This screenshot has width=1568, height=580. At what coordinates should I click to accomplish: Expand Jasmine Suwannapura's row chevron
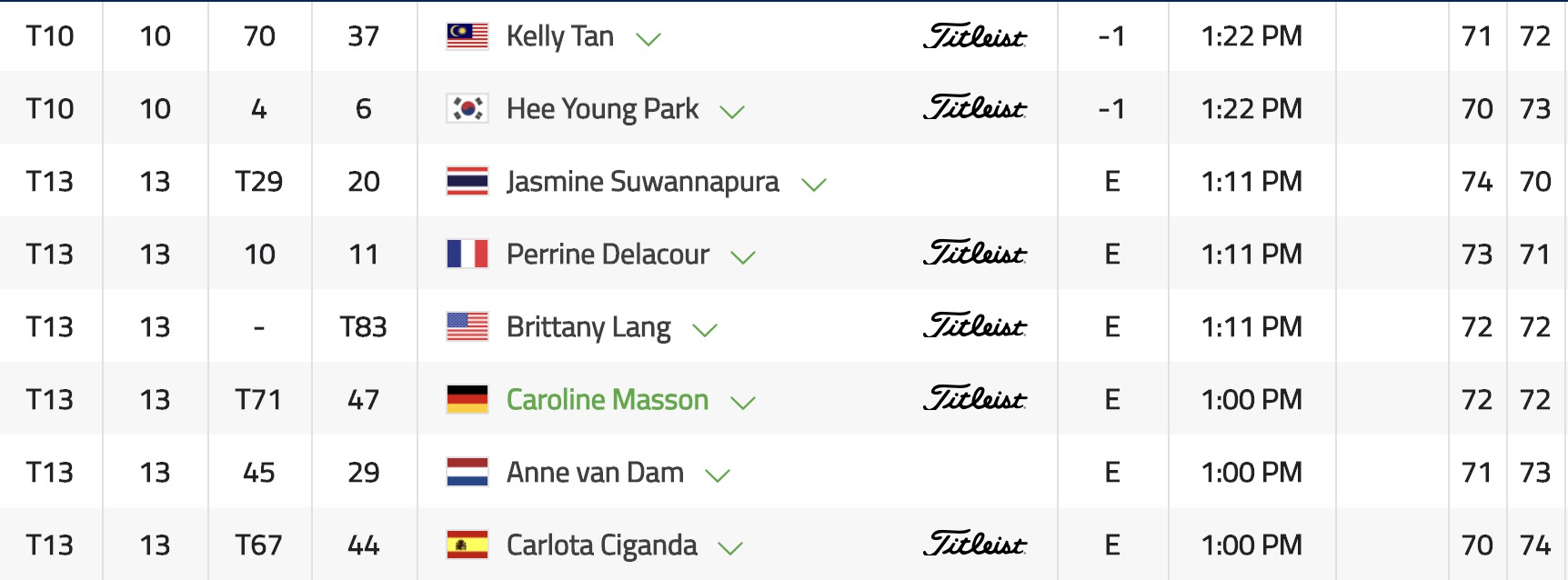(813, 185)
